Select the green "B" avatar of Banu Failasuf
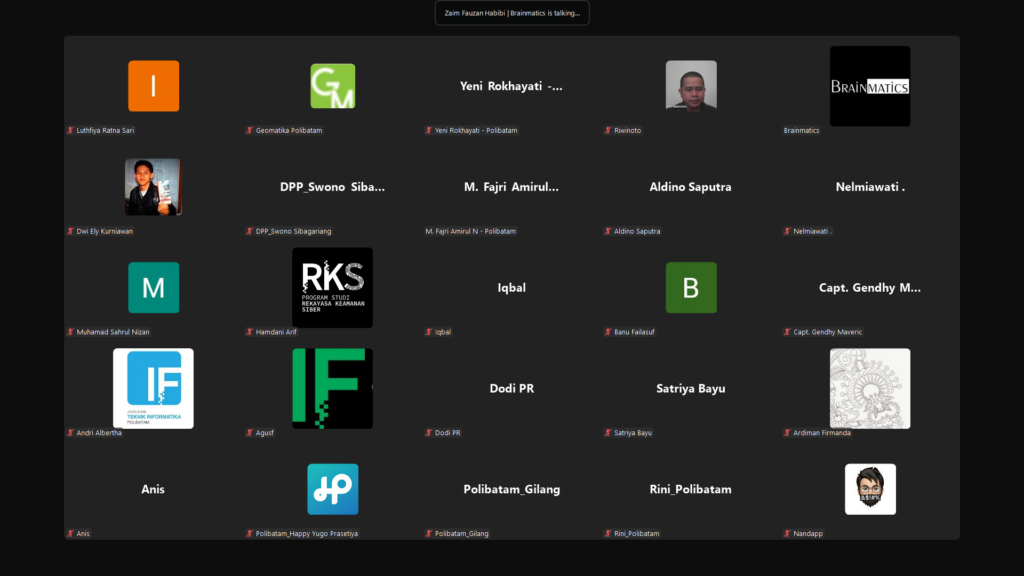Image resolution: width=1024 pixels, height=576 pixels. 691,288
